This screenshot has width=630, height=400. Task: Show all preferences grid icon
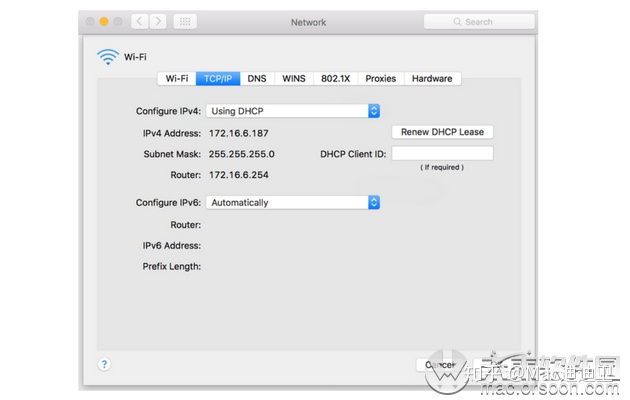pos(185,21)
